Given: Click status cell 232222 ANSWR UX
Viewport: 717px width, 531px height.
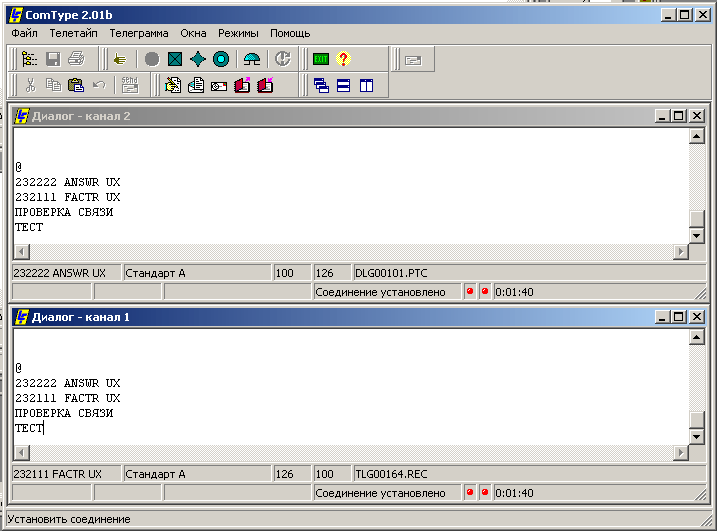Looking at the screenshot, I should (x=67, y=273).
